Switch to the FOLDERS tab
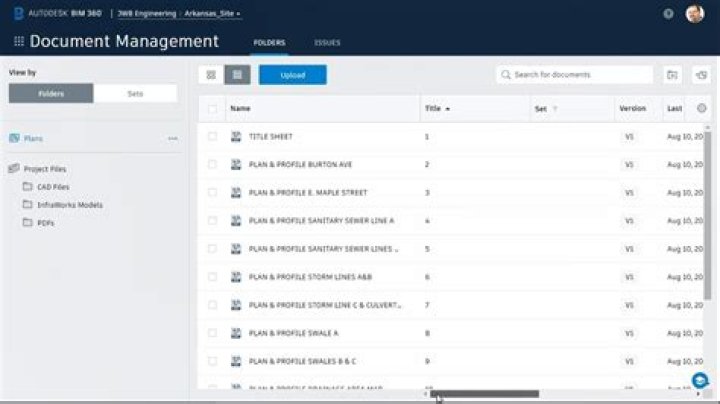The image size is (720, 404). pyautogui.click(x=269, y=43)
